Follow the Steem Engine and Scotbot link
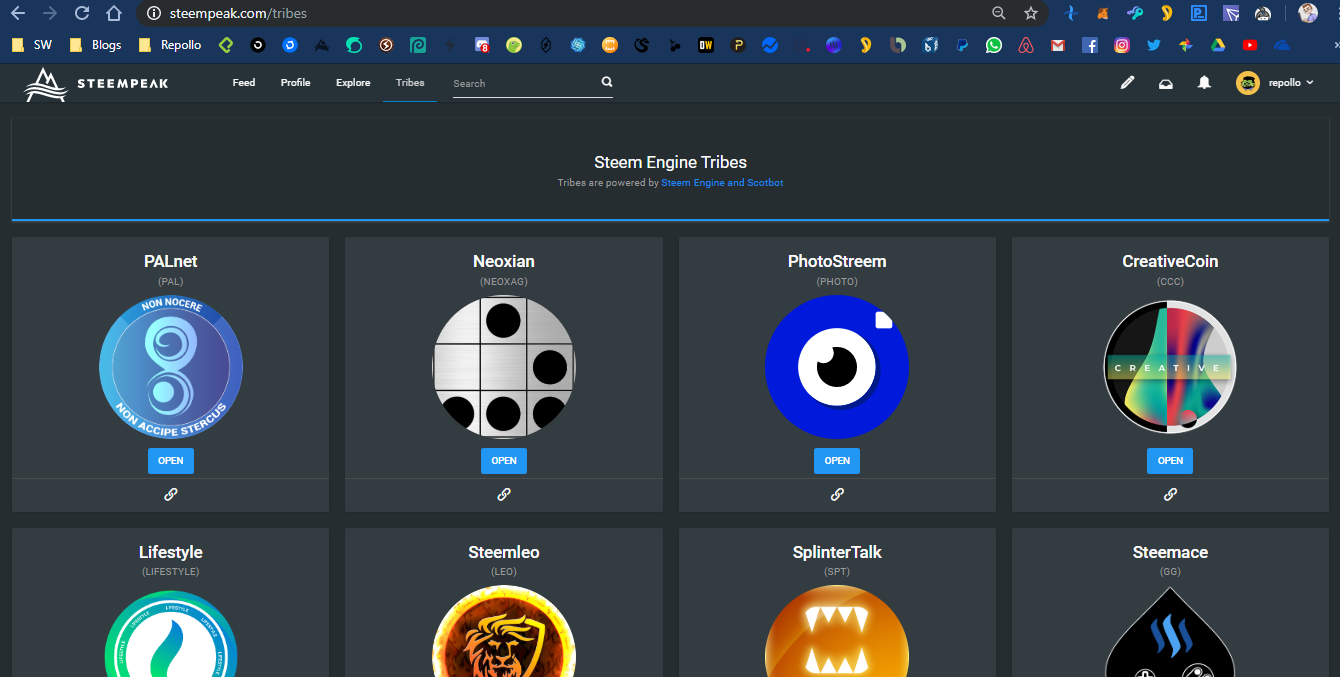The width and height of the screenshot is (1340, 677). pos(722,183)
